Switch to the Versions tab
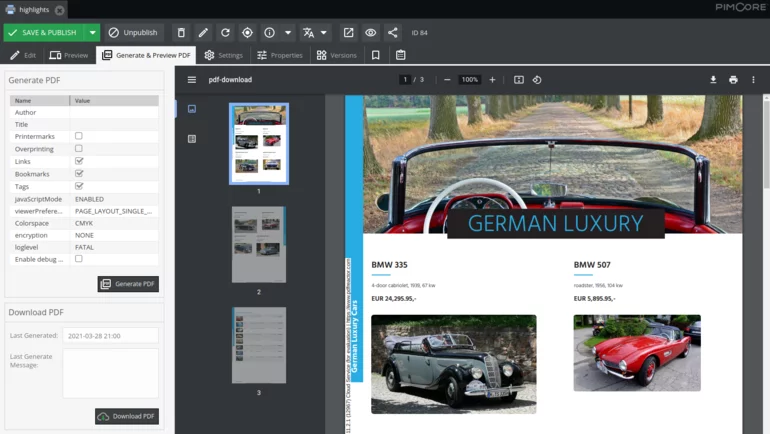The height and width of the screenshot is (434, 770). [336, 55]
